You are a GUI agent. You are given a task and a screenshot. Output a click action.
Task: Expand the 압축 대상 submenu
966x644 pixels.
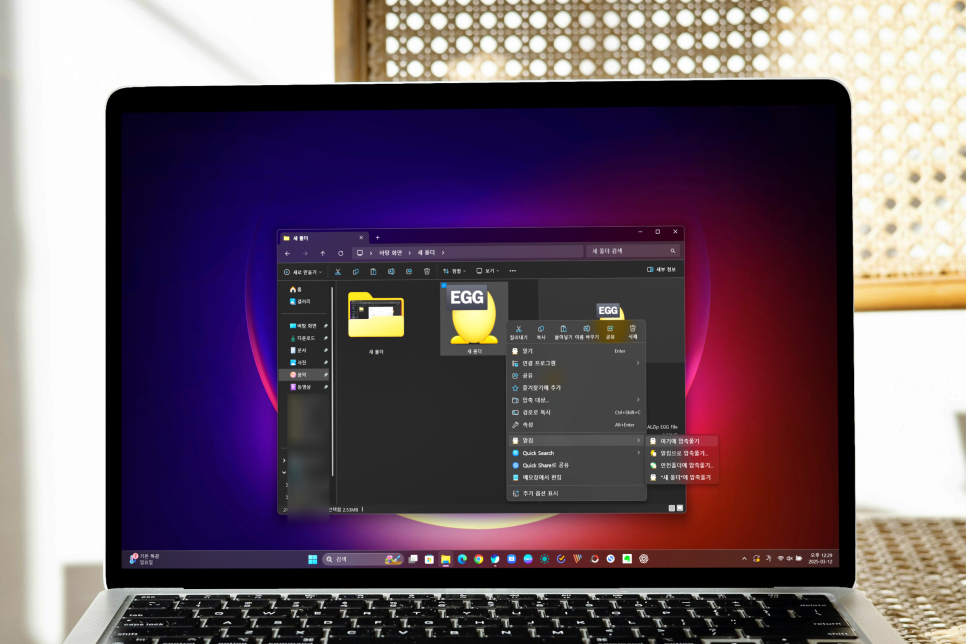[x=638, y=400]
